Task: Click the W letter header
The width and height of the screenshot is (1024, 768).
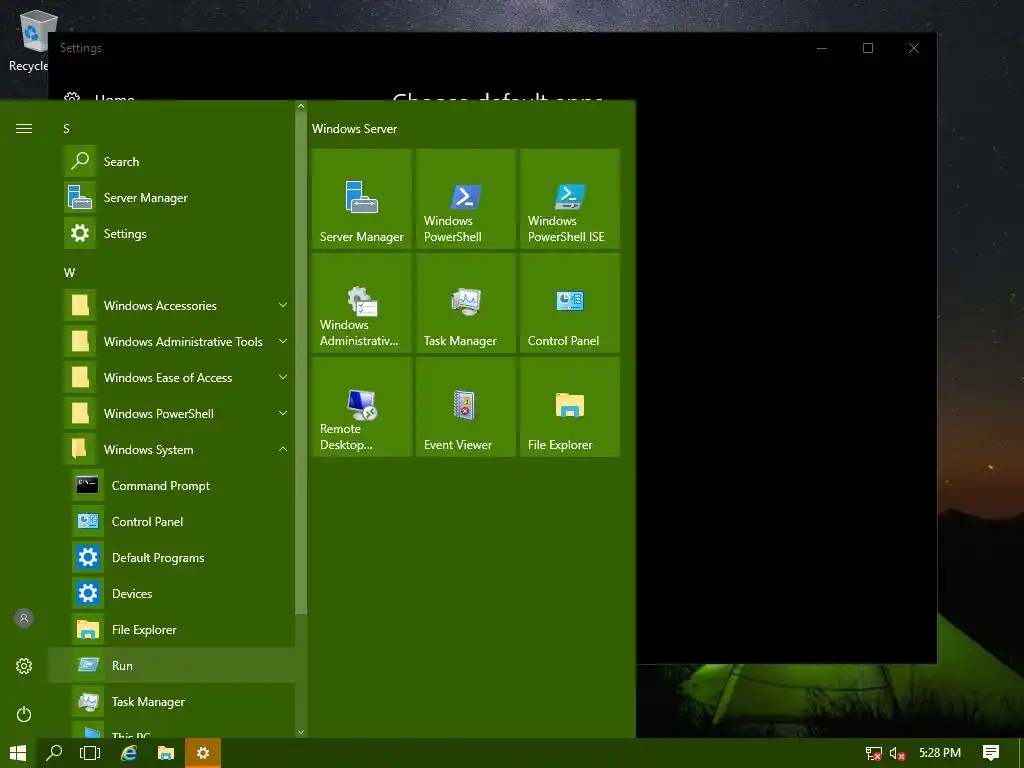Action: click(69, 272)
